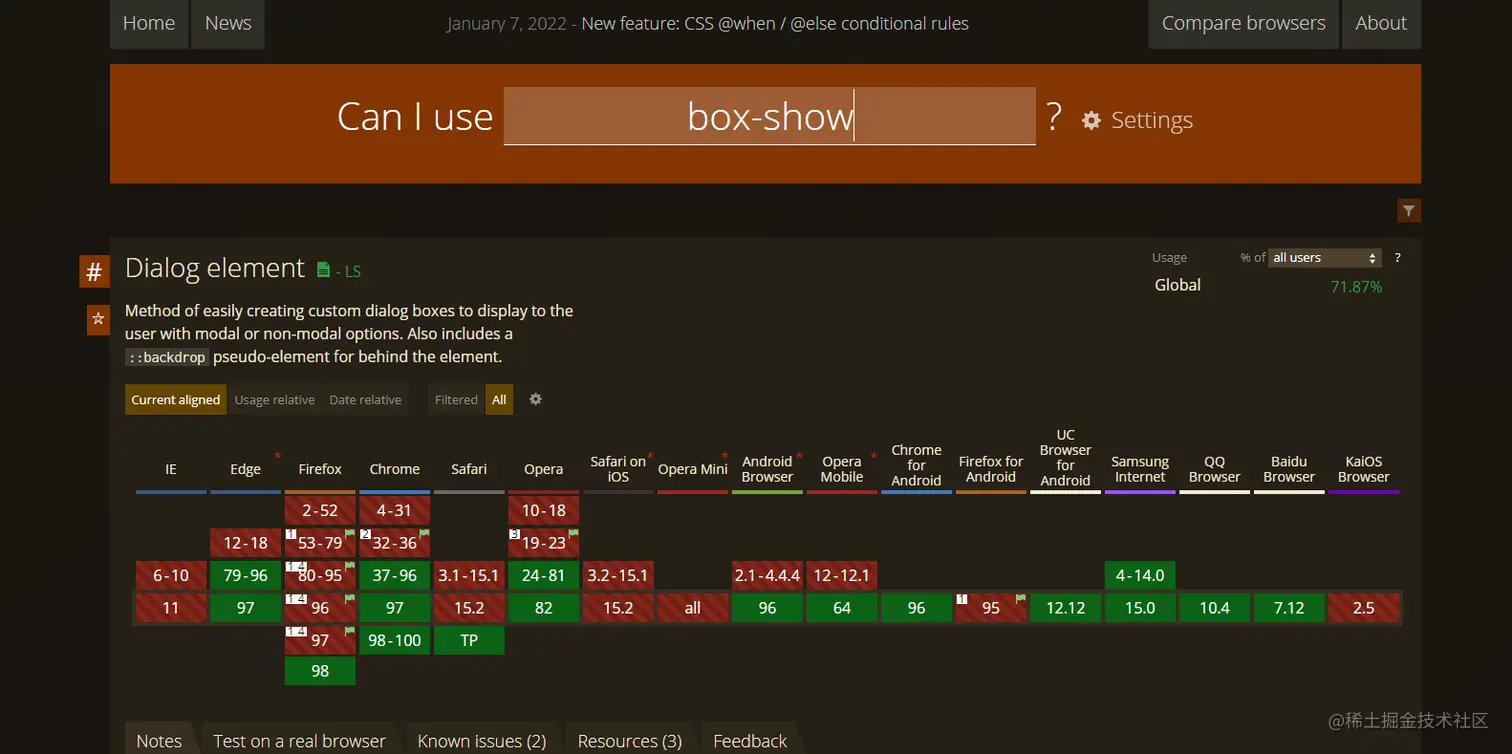This screenshot has width=1512, height=754.
Task: Open the CSS @when / @else news link
Action: click(x=775, y=23)
